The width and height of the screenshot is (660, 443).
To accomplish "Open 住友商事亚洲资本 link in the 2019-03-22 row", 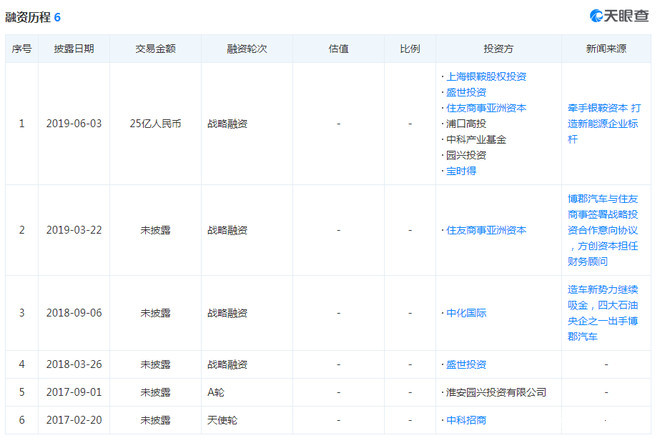I will coord(486,230).
